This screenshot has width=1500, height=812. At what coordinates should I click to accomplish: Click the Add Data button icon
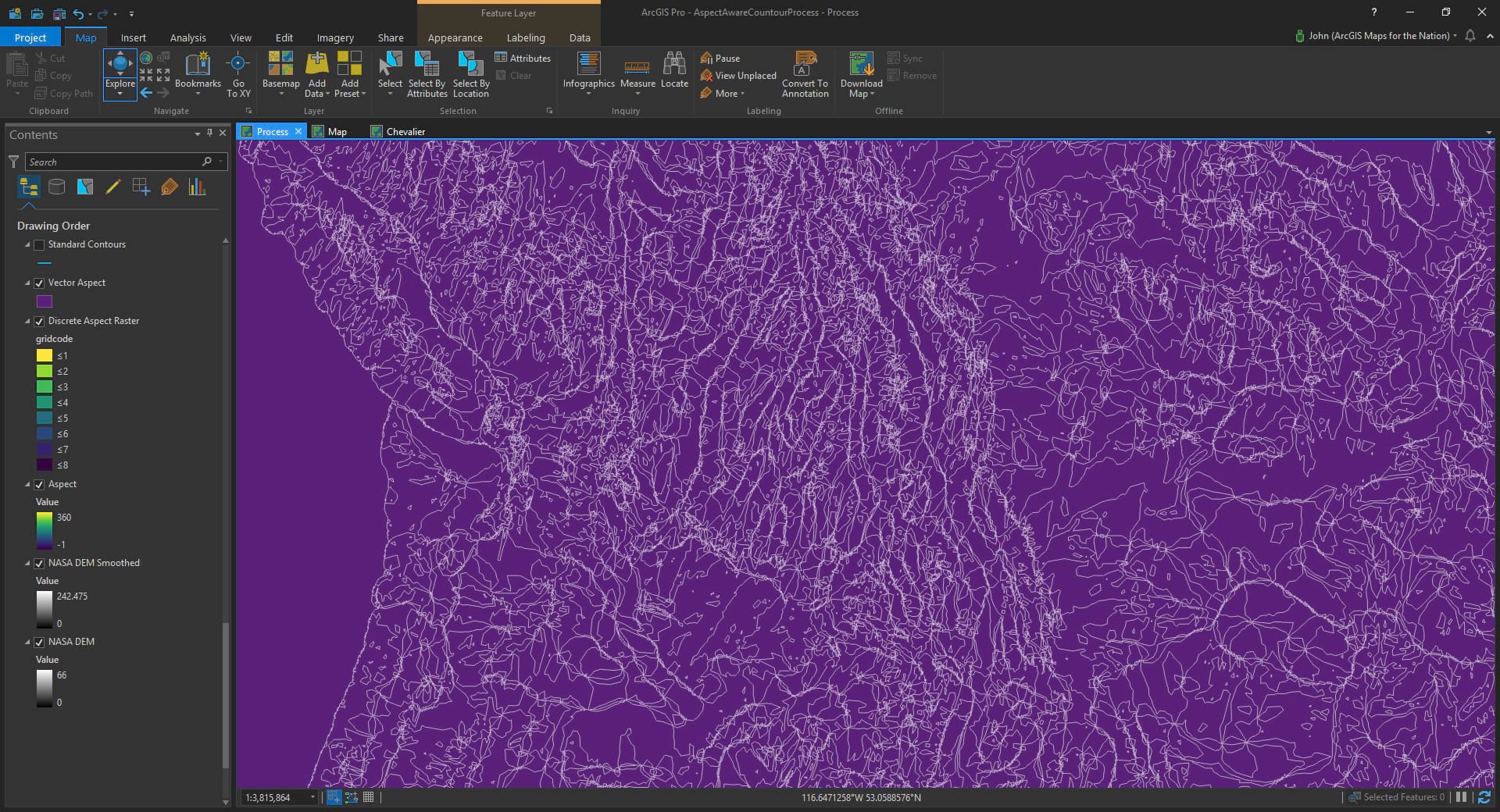316,62
